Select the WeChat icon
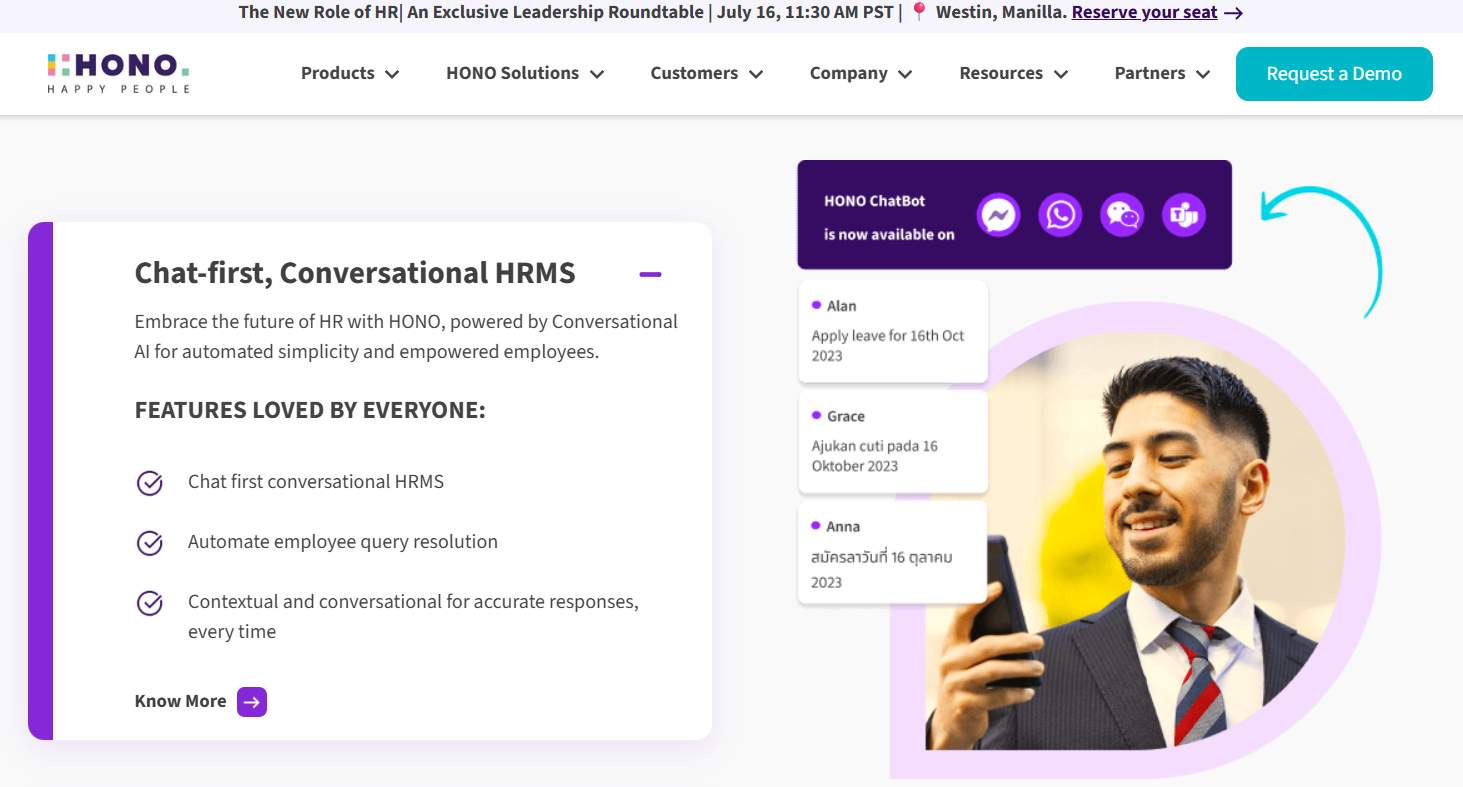Screen dimensions: 1463x787 click(1122, 215)
